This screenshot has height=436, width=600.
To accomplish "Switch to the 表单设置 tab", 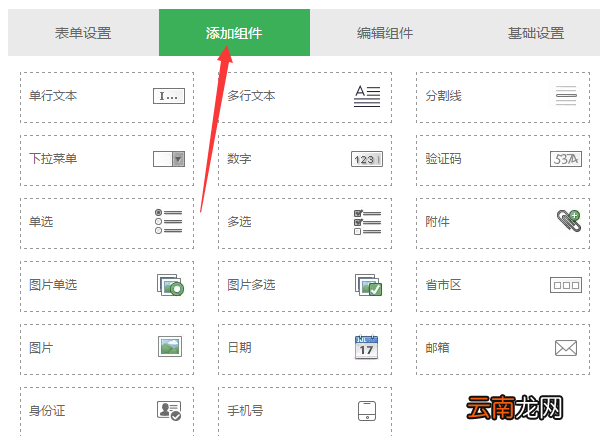I will coord(83,33).
